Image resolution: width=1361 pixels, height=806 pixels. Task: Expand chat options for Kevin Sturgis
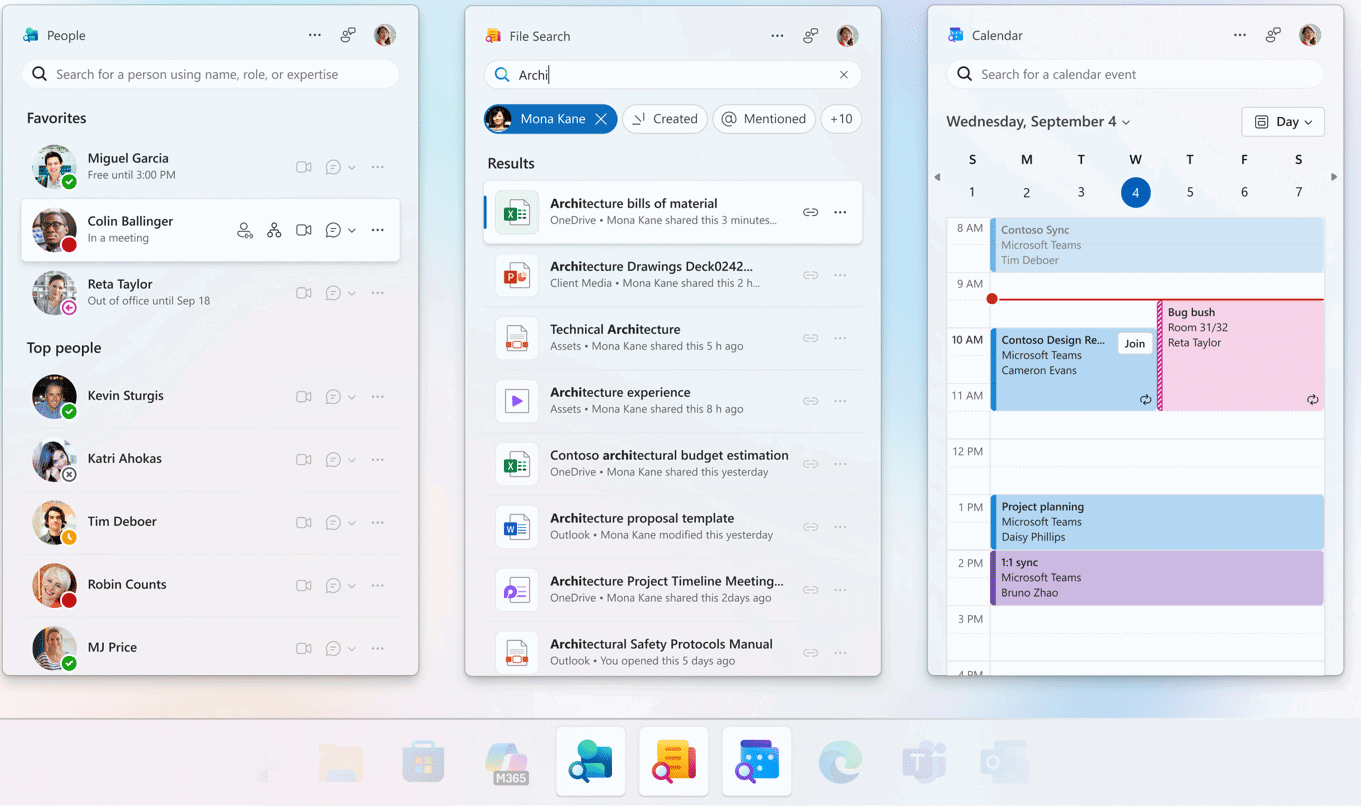coord(352,397)
